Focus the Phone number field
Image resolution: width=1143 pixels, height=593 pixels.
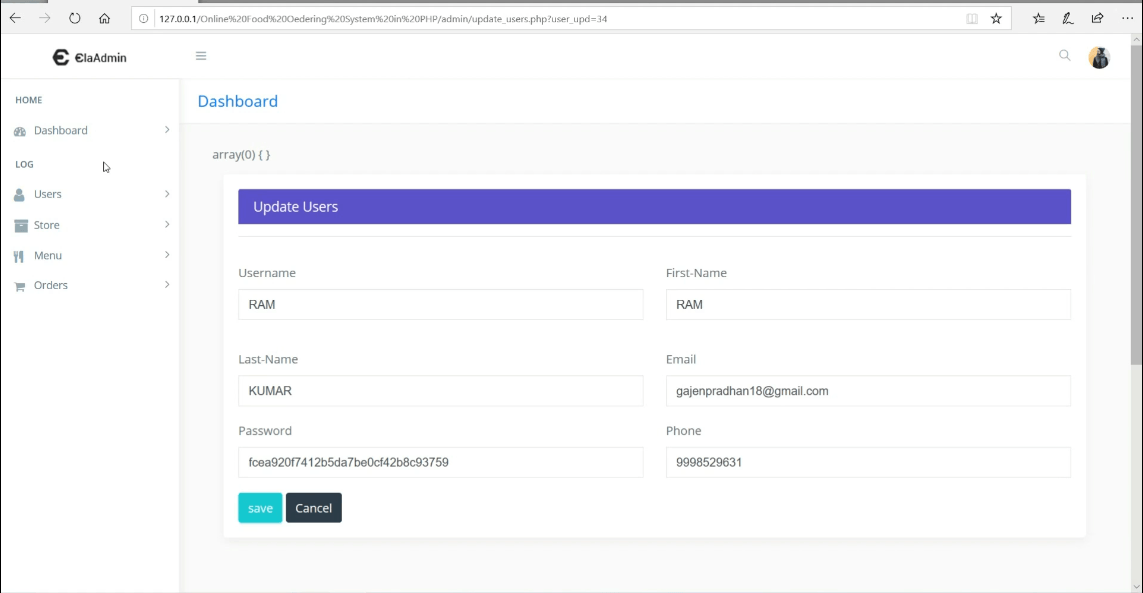[x=867, y=462]
